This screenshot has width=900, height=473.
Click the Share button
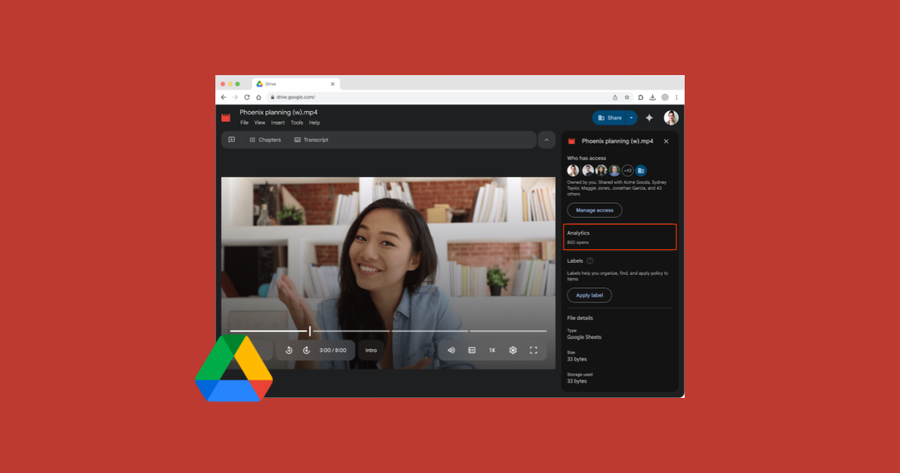click(x=610, y=118)
